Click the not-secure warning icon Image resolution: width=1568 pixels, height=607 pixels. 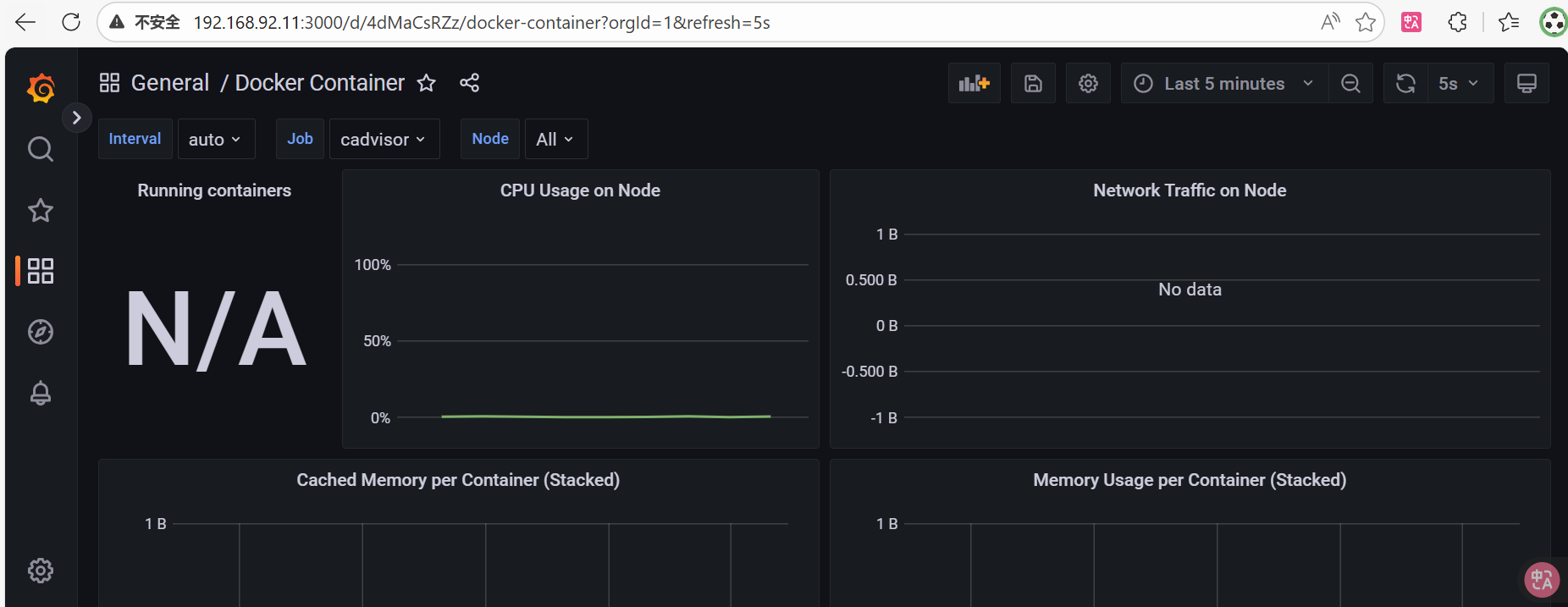point(117,22)
